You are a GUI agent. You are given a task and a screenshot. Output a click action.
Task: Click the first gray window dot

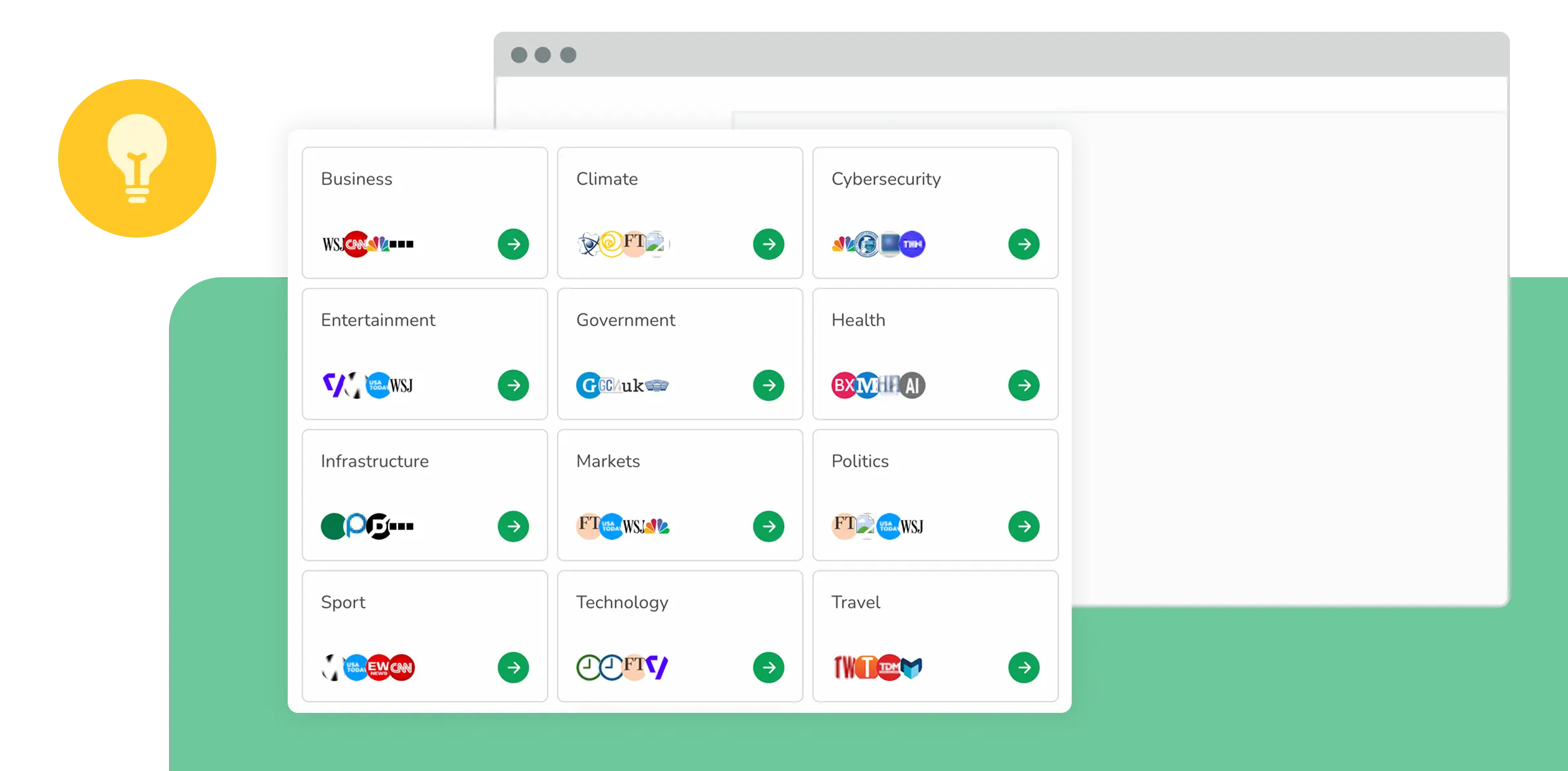pyautogui.click(x=519, y=55)
